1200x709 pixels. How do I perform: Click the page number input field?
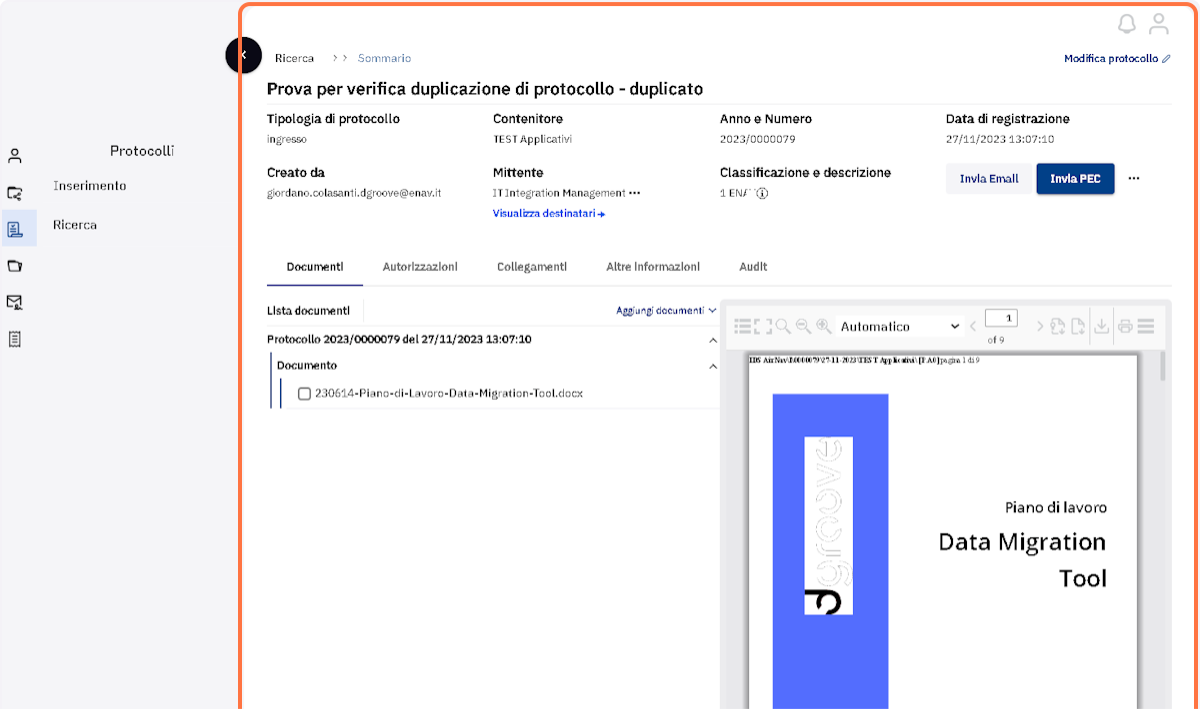pyautogui.click(x=1001, y=318)
